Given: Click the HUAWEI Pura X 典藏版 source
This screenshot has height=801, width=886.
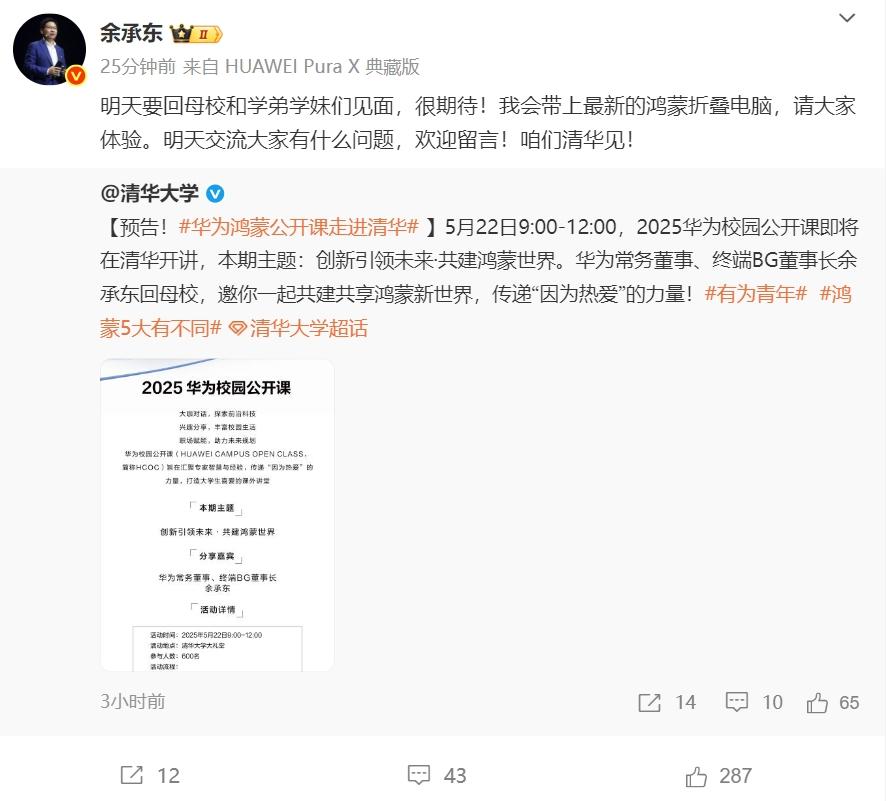Looking at the screenshot, I should pos(322,67).
